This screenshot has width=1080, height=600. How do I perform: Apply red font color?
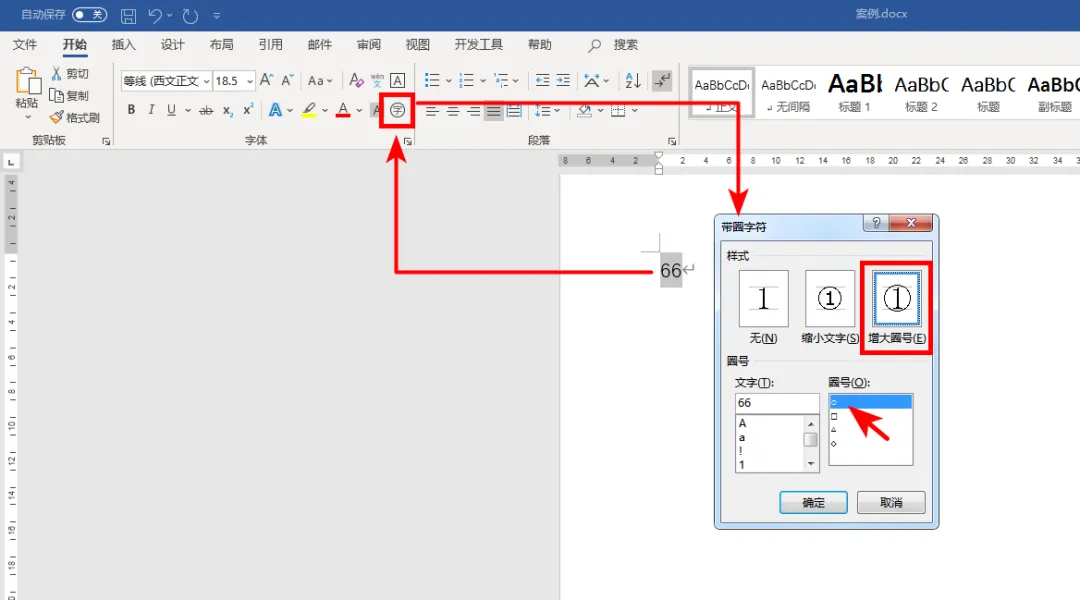343,110
